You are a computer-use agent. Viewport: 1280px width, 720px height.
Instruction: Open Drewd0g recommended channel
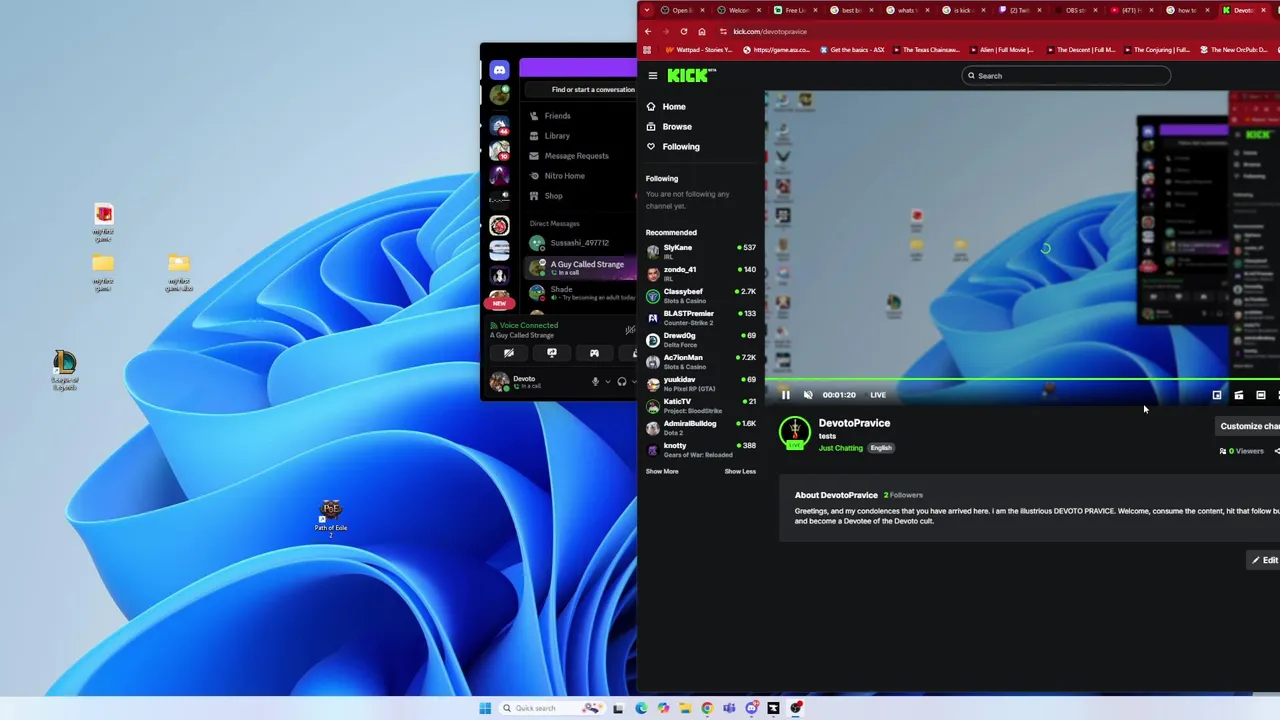[x=700, y=339]
